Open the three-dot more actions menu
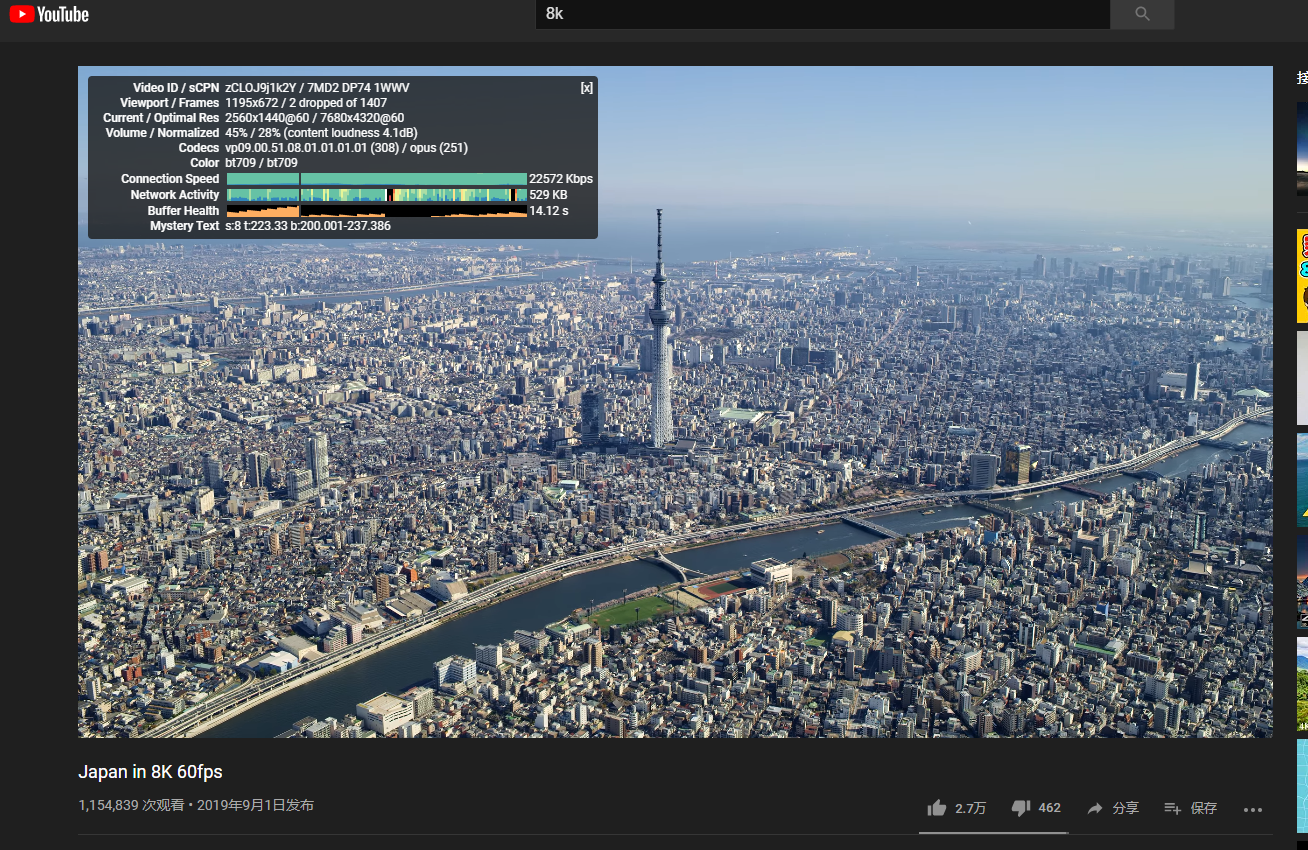 [1252, 809]
